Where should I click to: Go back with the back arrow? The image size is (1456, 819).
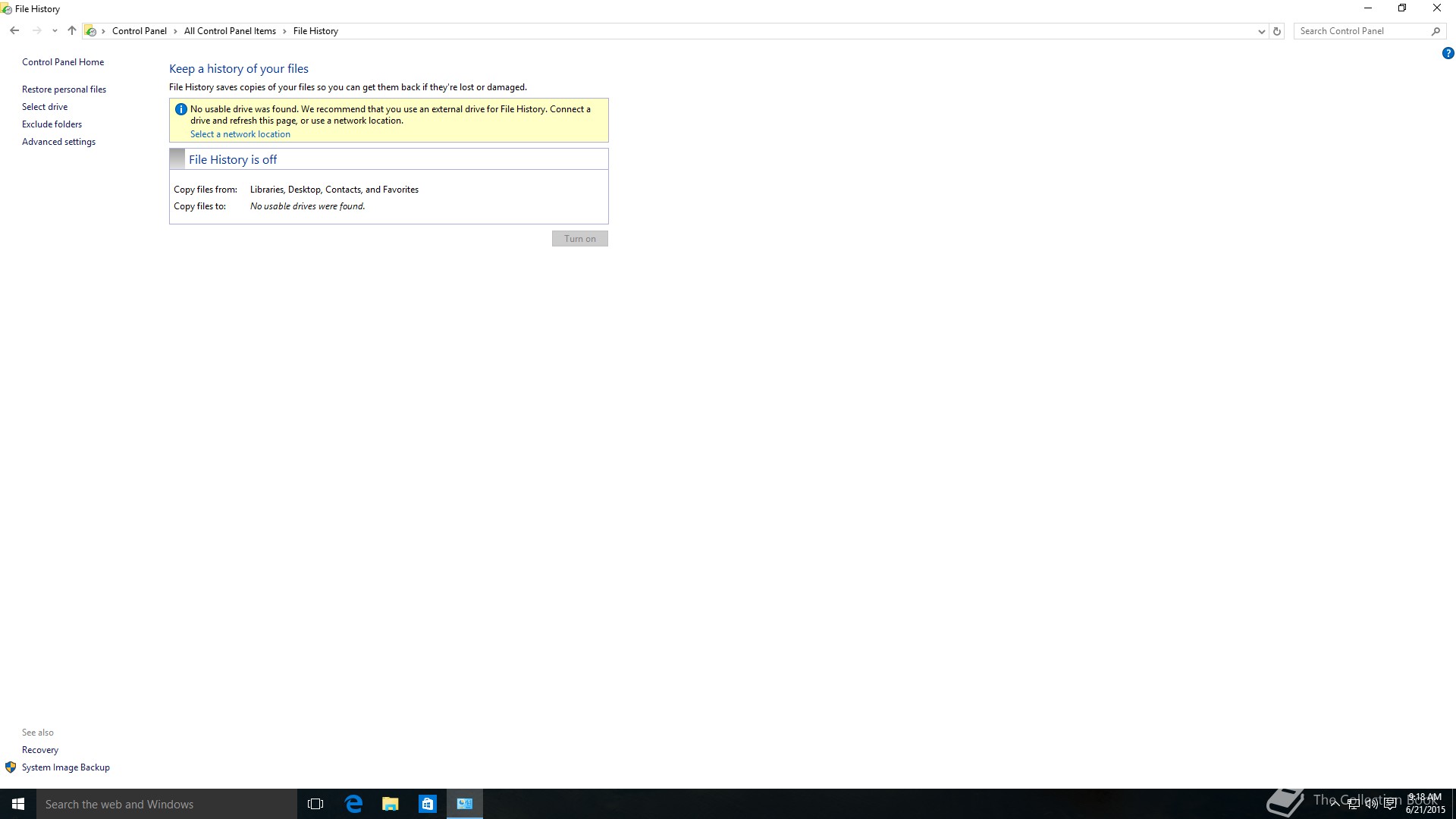14,31
